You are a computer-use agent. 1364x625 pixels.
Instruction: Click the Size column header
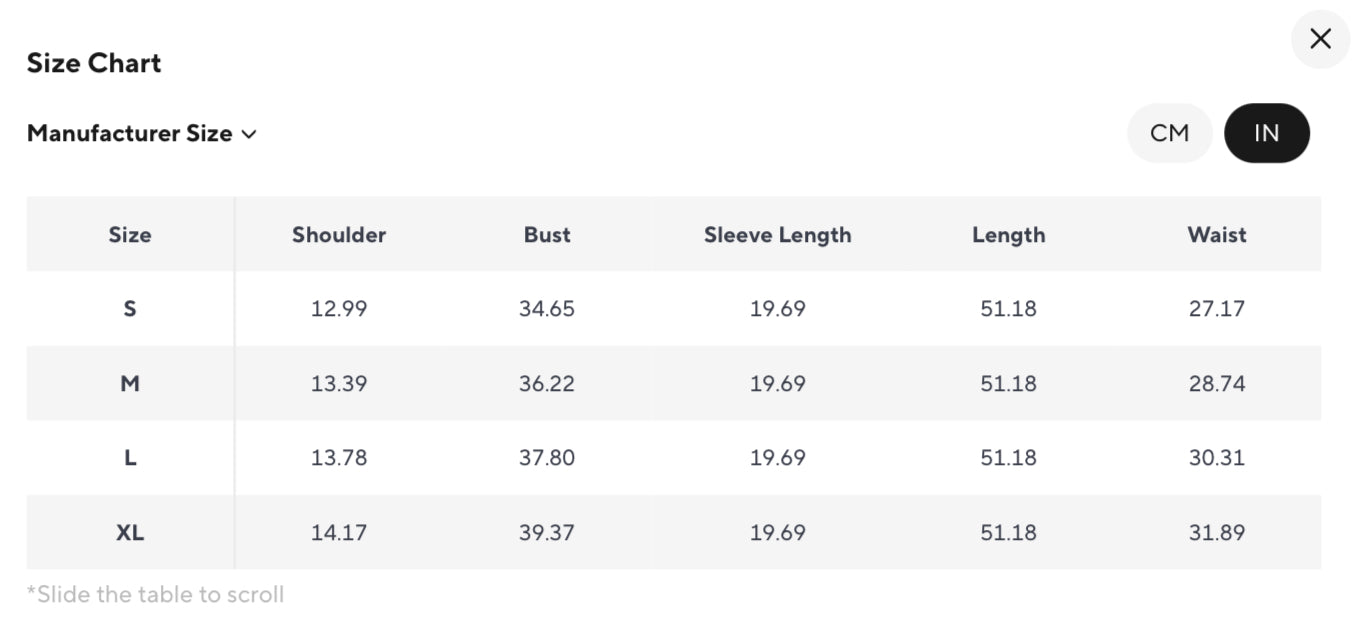coord(130,235)
